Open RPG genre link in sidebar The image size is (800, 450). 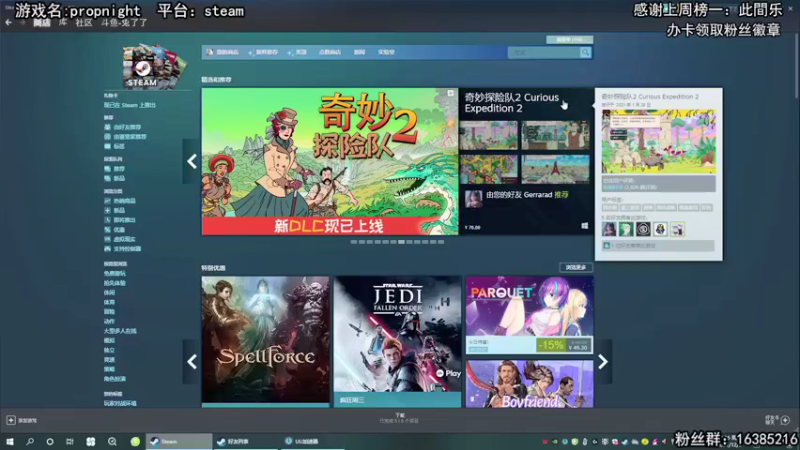point(114,379)
